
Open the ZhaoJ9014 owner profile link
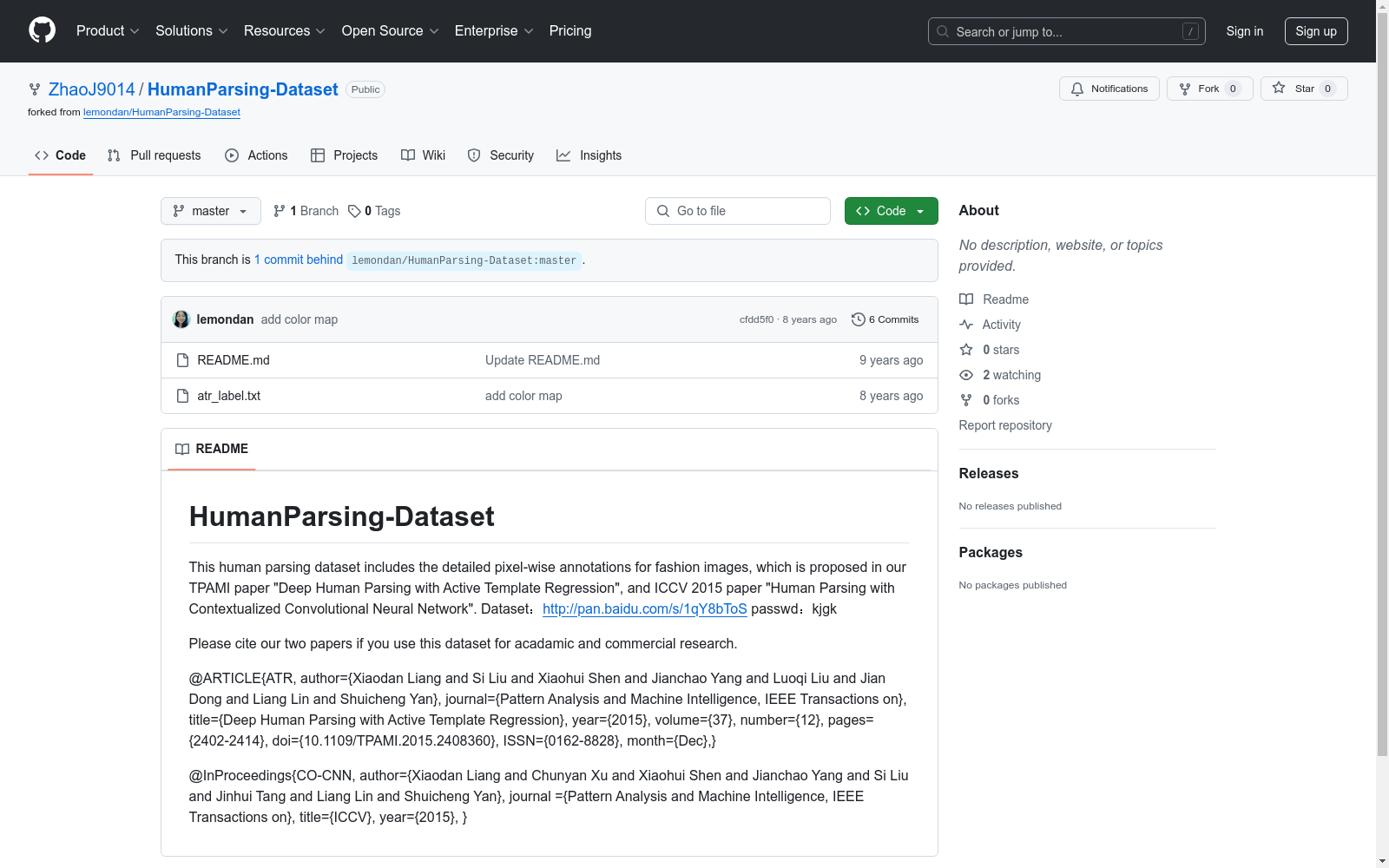[x=92, y=89]
